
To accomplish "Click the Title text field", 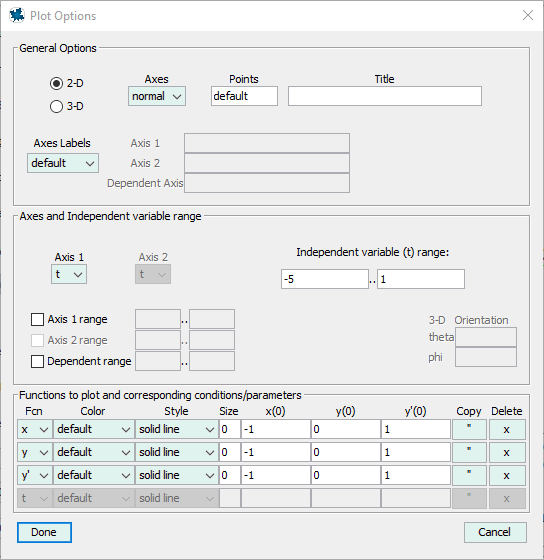I will [385, 96].
